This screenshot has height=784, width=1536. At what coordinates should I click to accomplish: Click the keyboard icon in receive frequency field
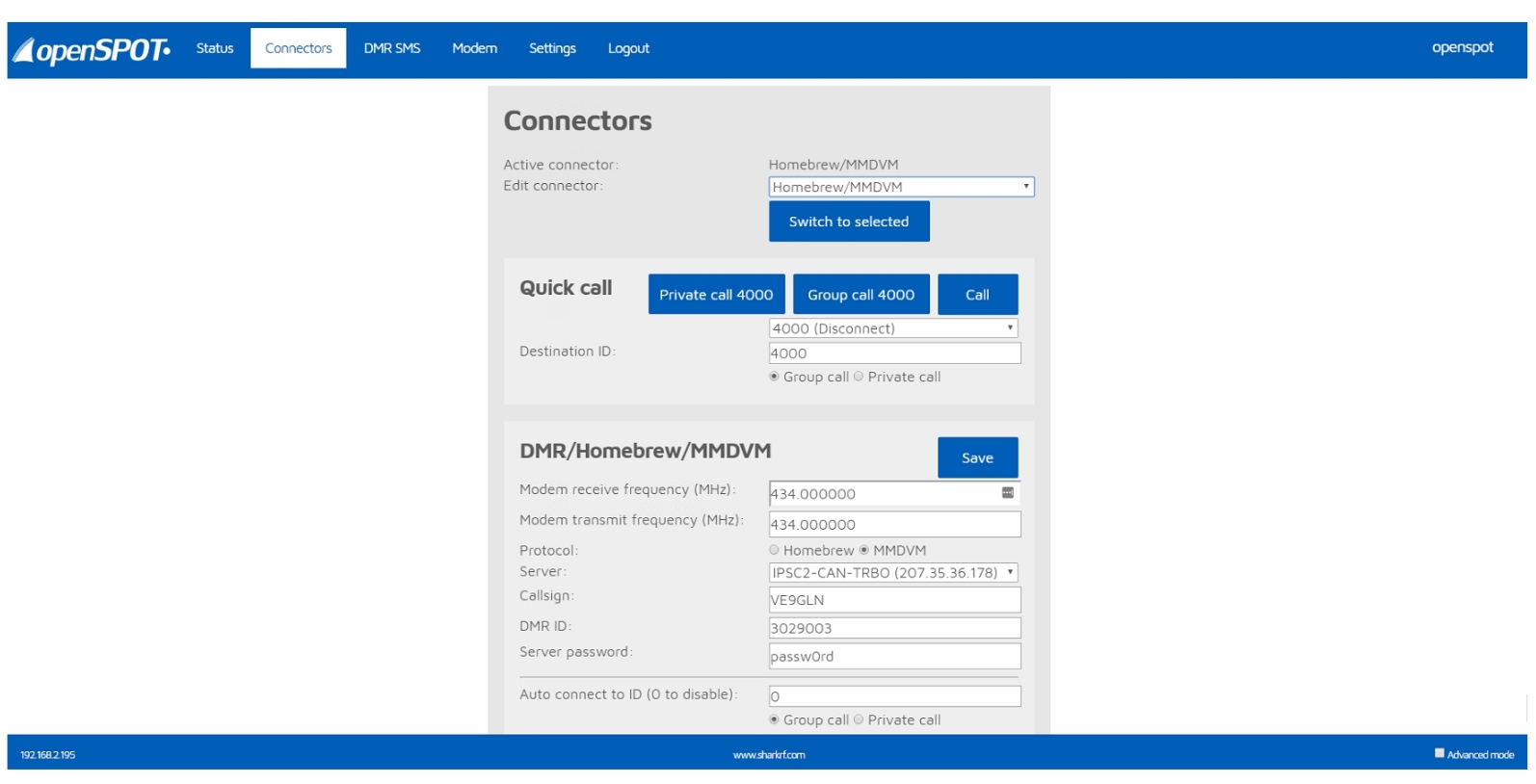1008,493
